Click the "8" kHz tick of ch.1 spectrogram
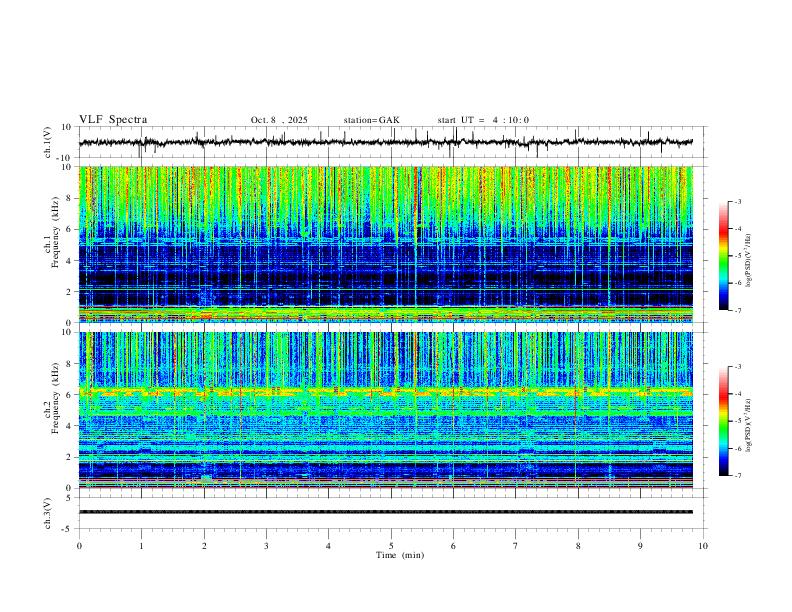This screenshot has height=612, width=792. click(70, 198)
